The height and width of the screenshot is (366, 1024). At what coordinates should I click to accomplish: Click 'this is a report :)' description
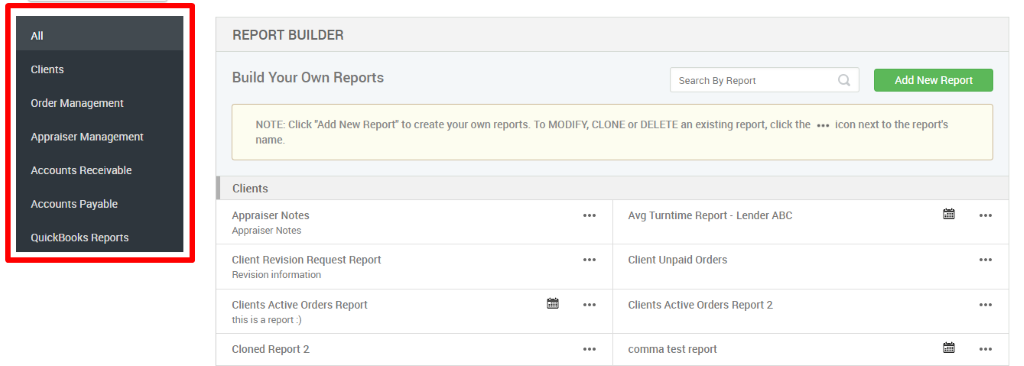266,320
